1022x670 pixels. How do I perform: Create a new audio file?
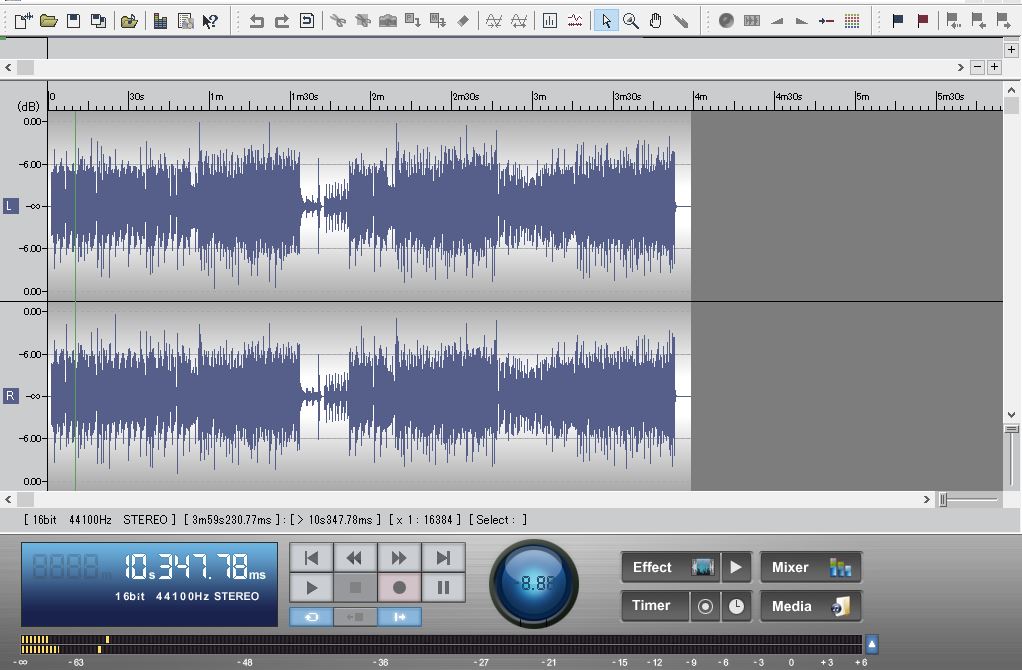point(23,21)
